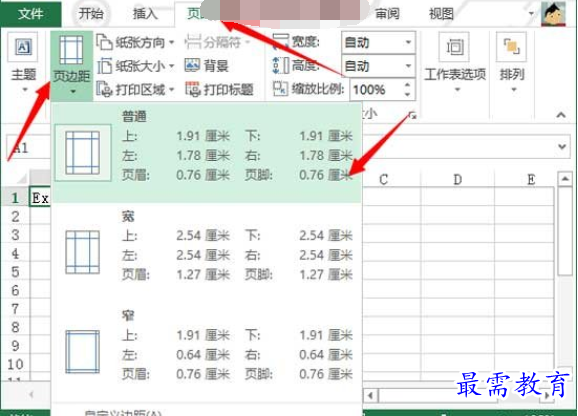Open the 主题 themes button
Image resolution: width=578 pixels, height=416 pixels.
23,63
